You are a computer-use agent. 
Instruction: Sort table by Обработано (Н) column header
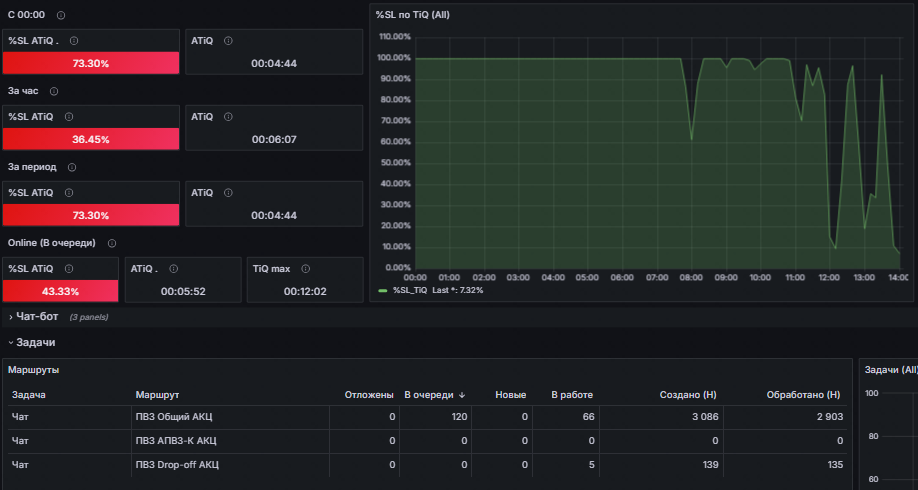[803, 395]
